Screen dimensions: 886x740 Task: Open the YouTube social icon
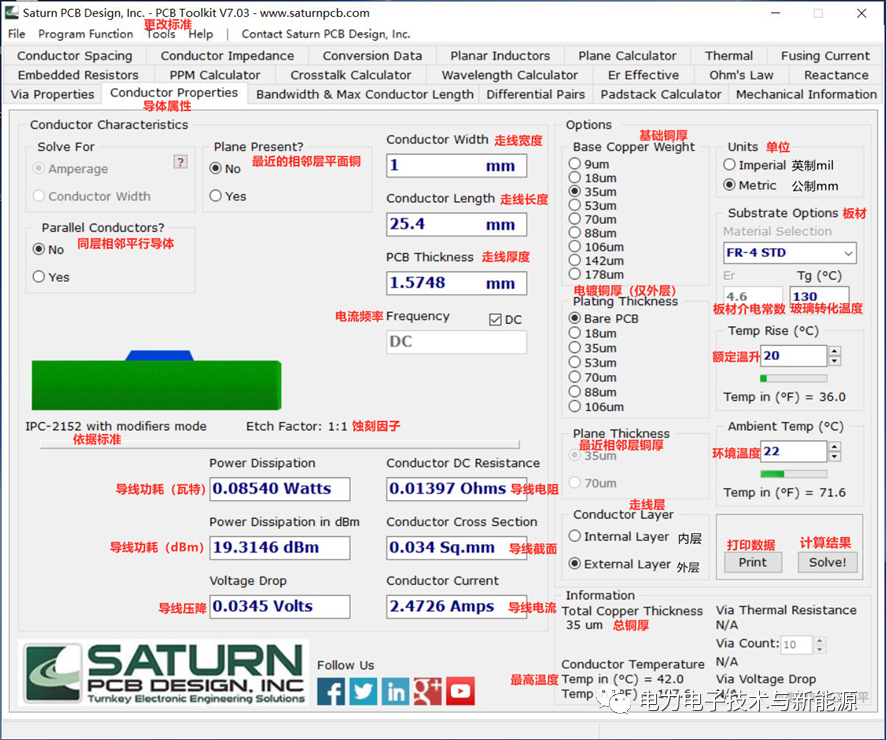pos(461,691)
